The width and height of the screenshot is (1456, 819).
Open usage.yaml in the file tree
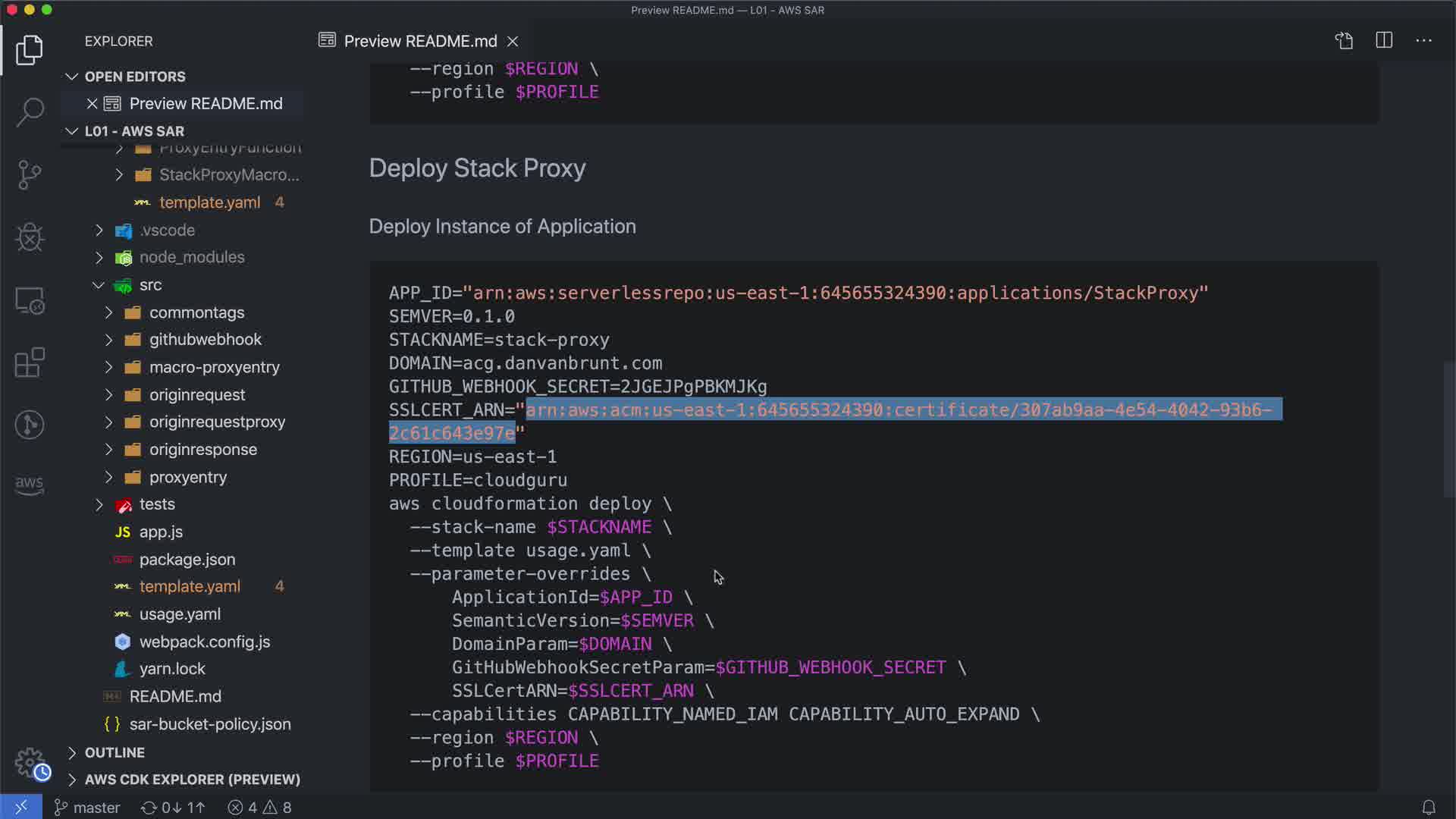tap(180, 614)
